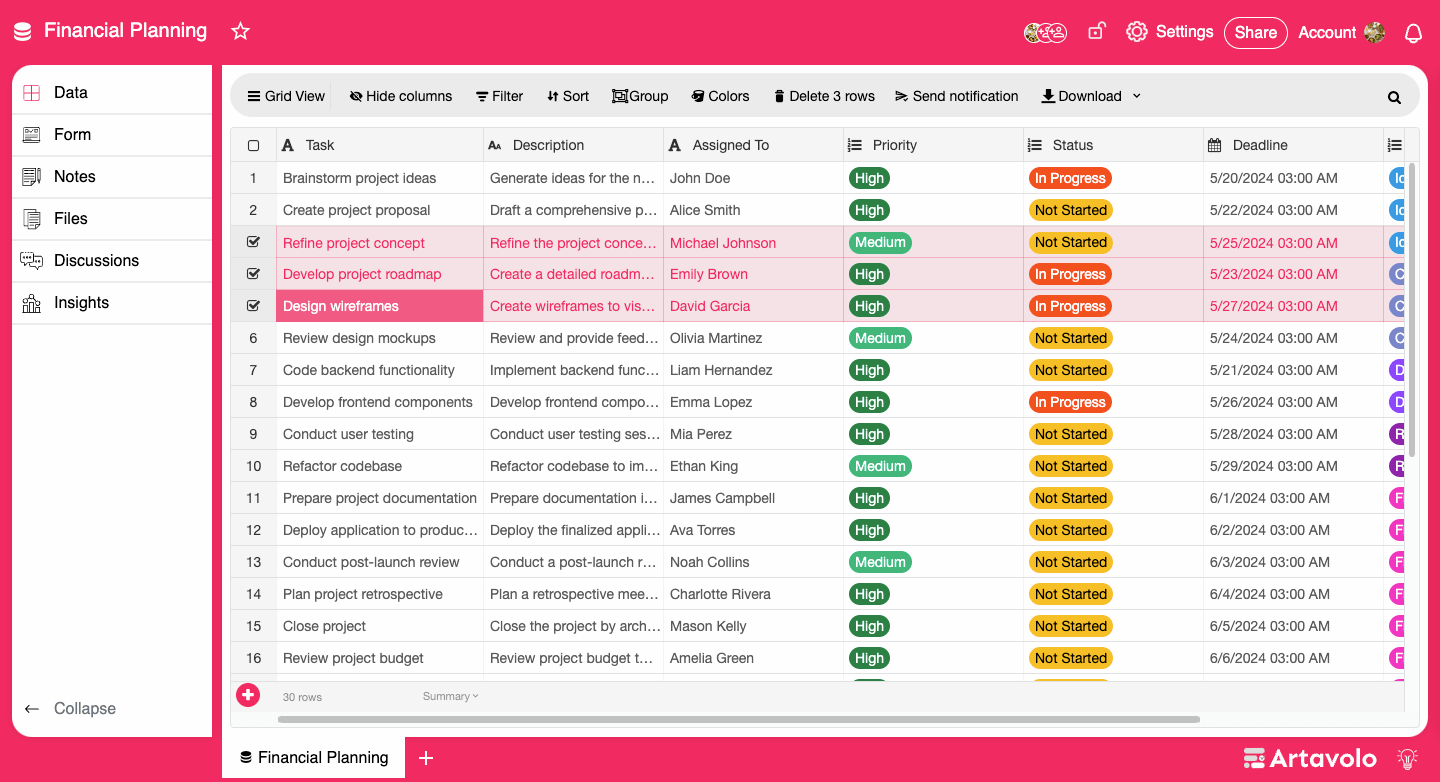Viewport: 1440px width, 782px height.
Task: Open the notifications bell
Action: pos(1413,33)
